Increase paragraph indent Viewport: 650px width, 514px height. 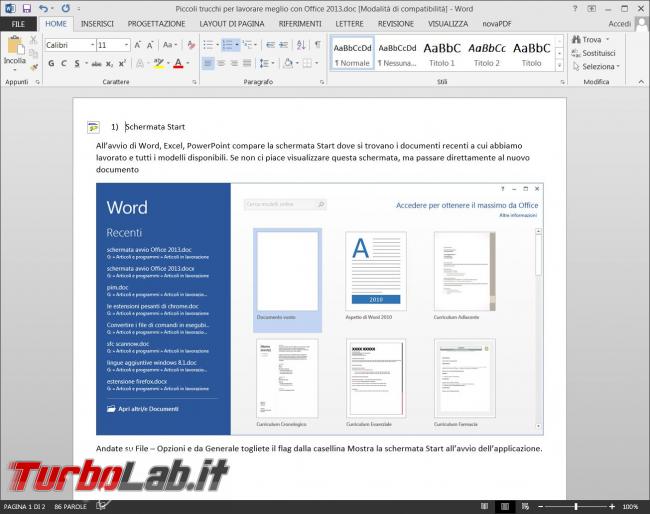pyautogui.click(x=284, y=45)
